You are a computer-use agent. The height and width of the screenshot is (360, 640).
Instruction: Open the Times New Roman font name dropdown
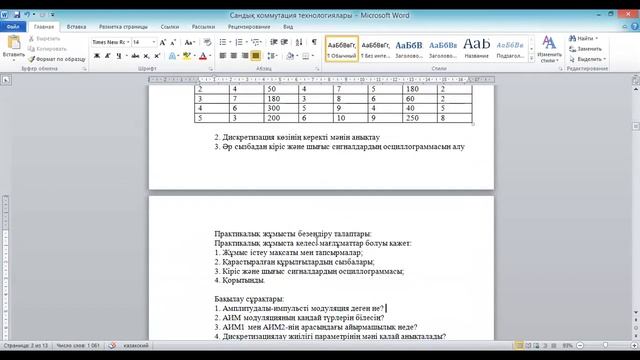[128, 42]
